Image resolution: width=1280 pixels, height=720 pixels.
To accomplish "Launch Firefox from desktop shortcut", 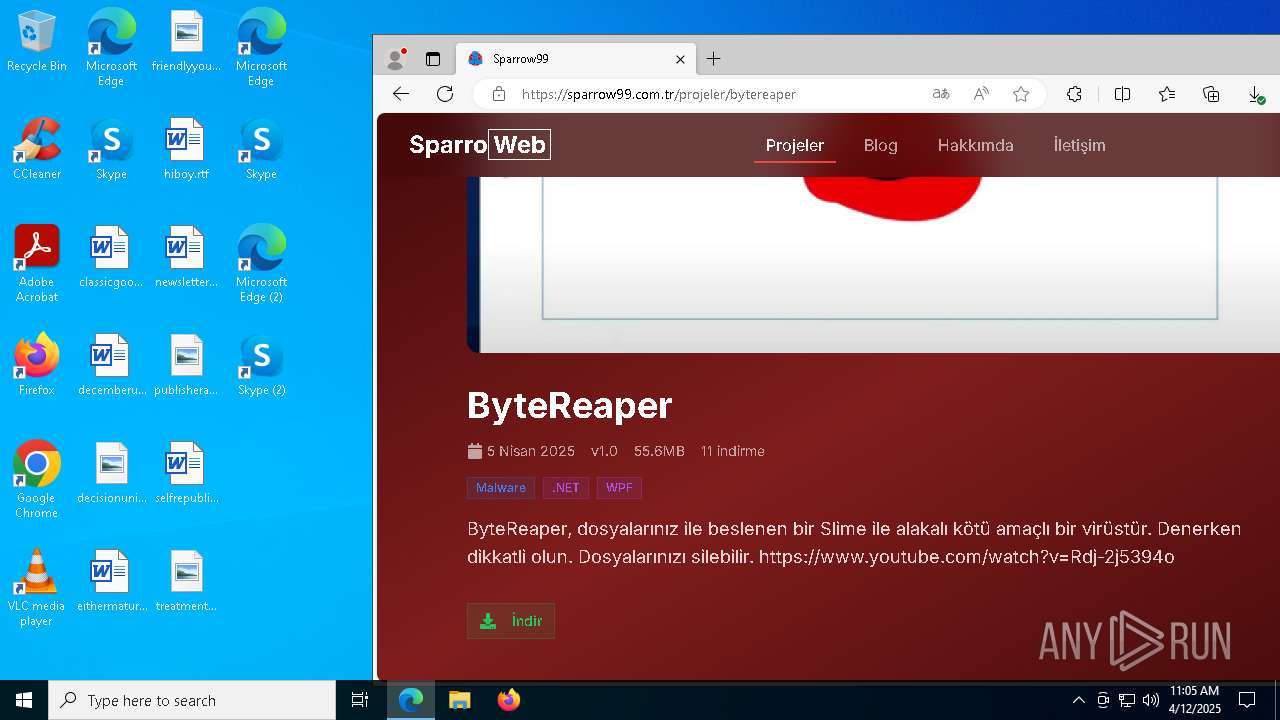I will point(37,365).
